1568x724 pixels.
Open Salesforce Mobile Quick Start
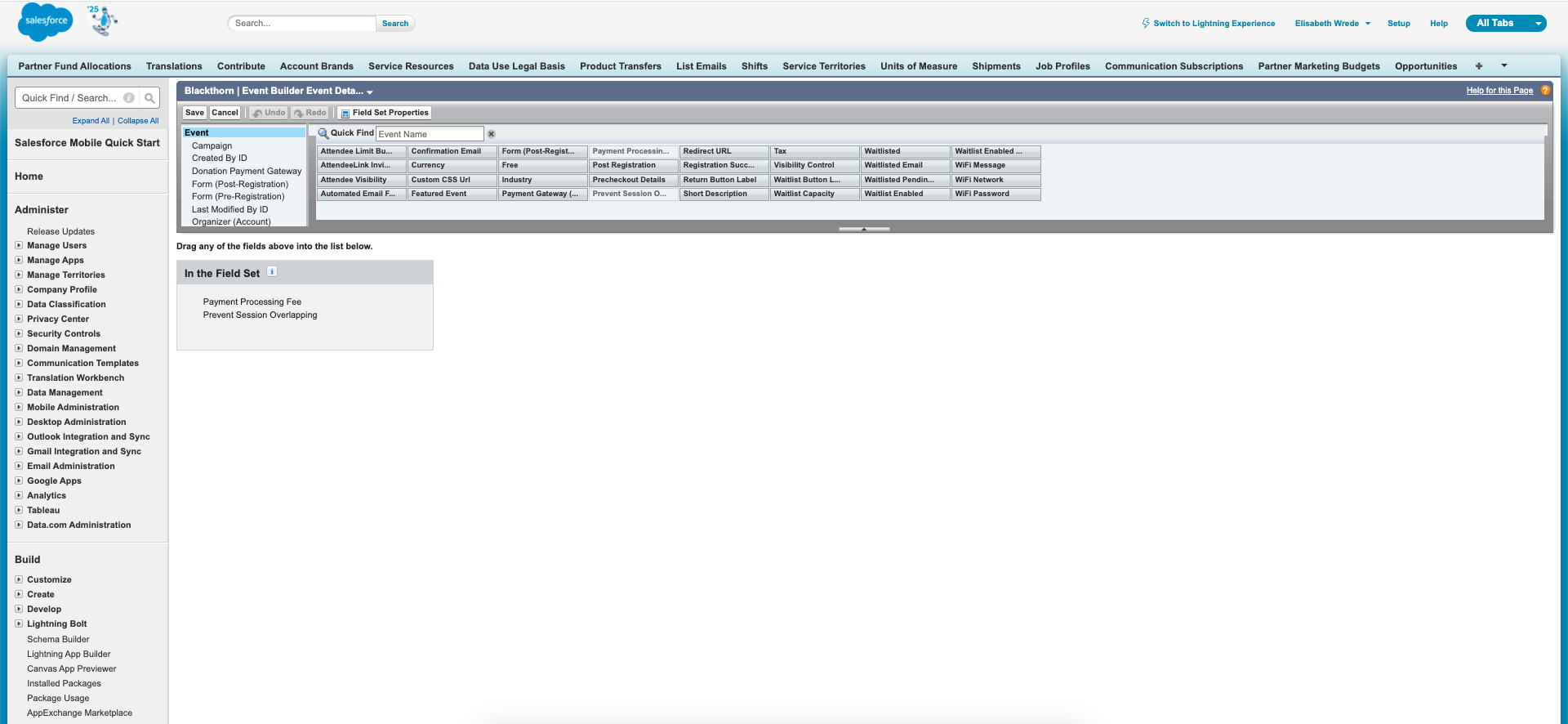[87, 143]
